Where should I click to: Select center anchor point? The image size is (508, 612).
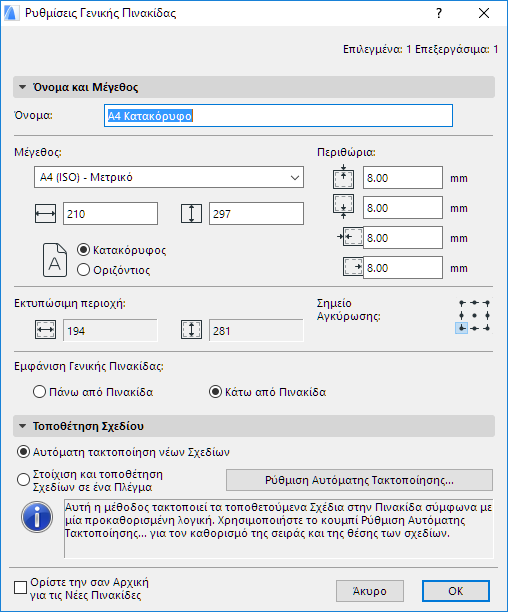[474, 315]
